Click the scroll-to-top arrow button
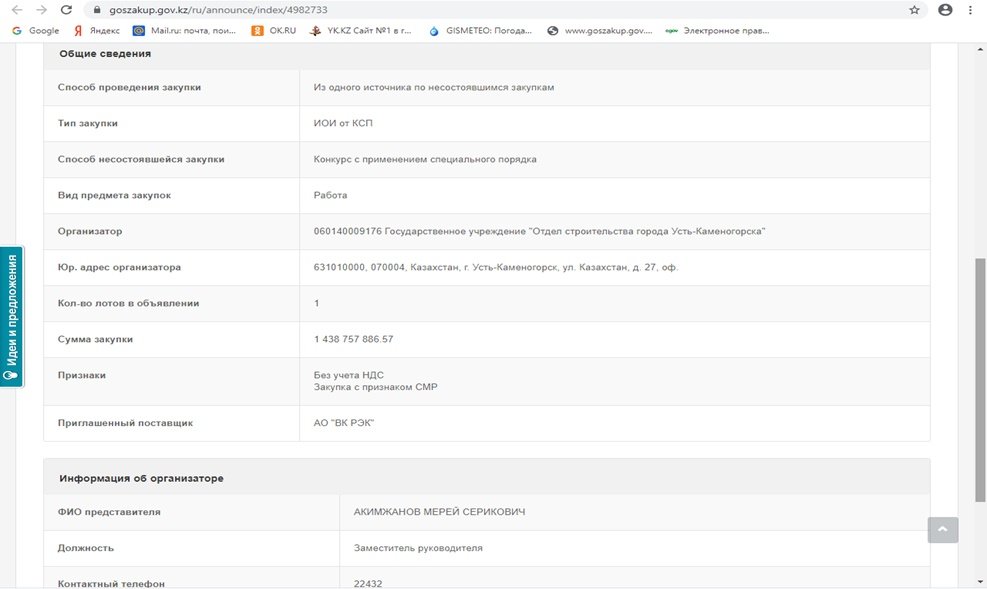Viewport: 987px width, 589px height. pyautogui.click(x=942, y=530)
